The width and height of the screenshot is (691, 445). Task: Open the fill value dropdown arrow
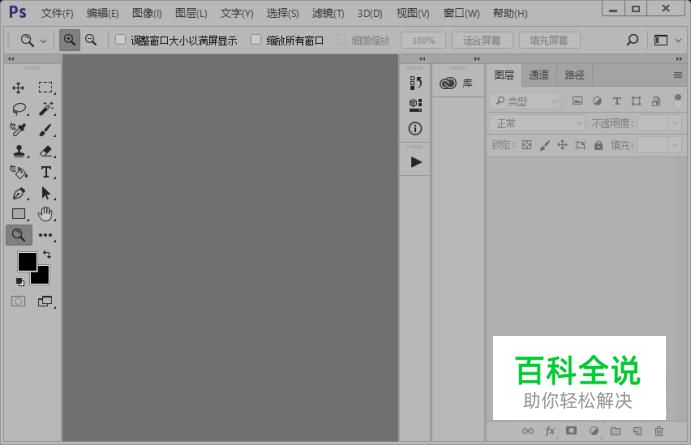pyautogui.click(x=675, y=145)
